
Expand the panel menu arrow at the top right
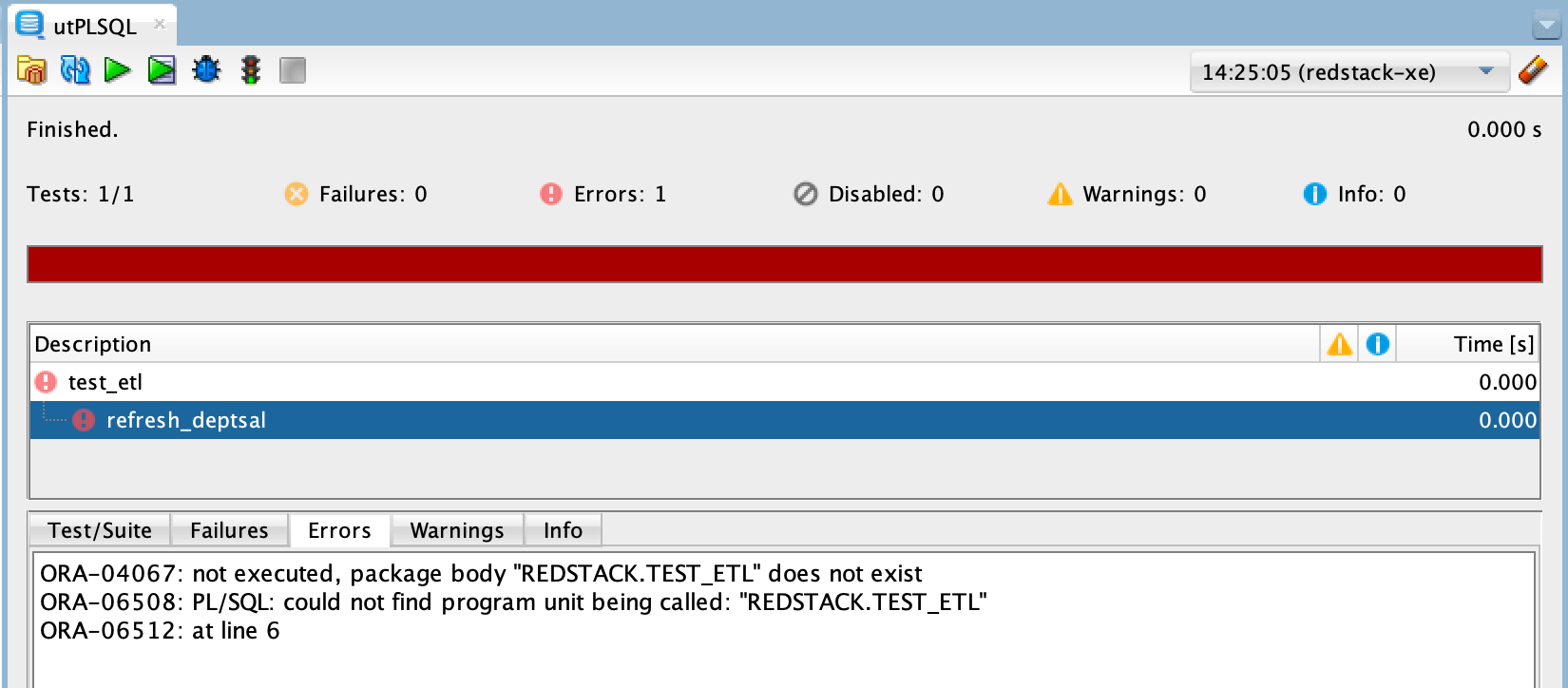[1546, 27]
